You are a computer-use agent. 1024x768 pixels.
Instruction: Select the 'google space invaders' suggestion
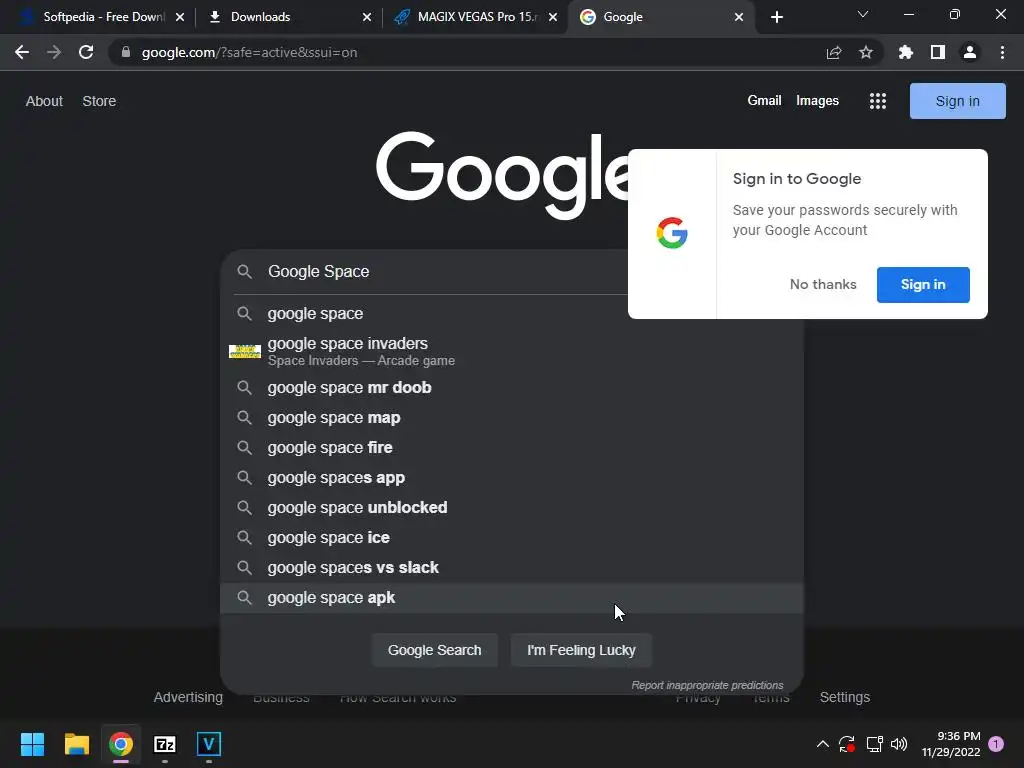(511, 351)
